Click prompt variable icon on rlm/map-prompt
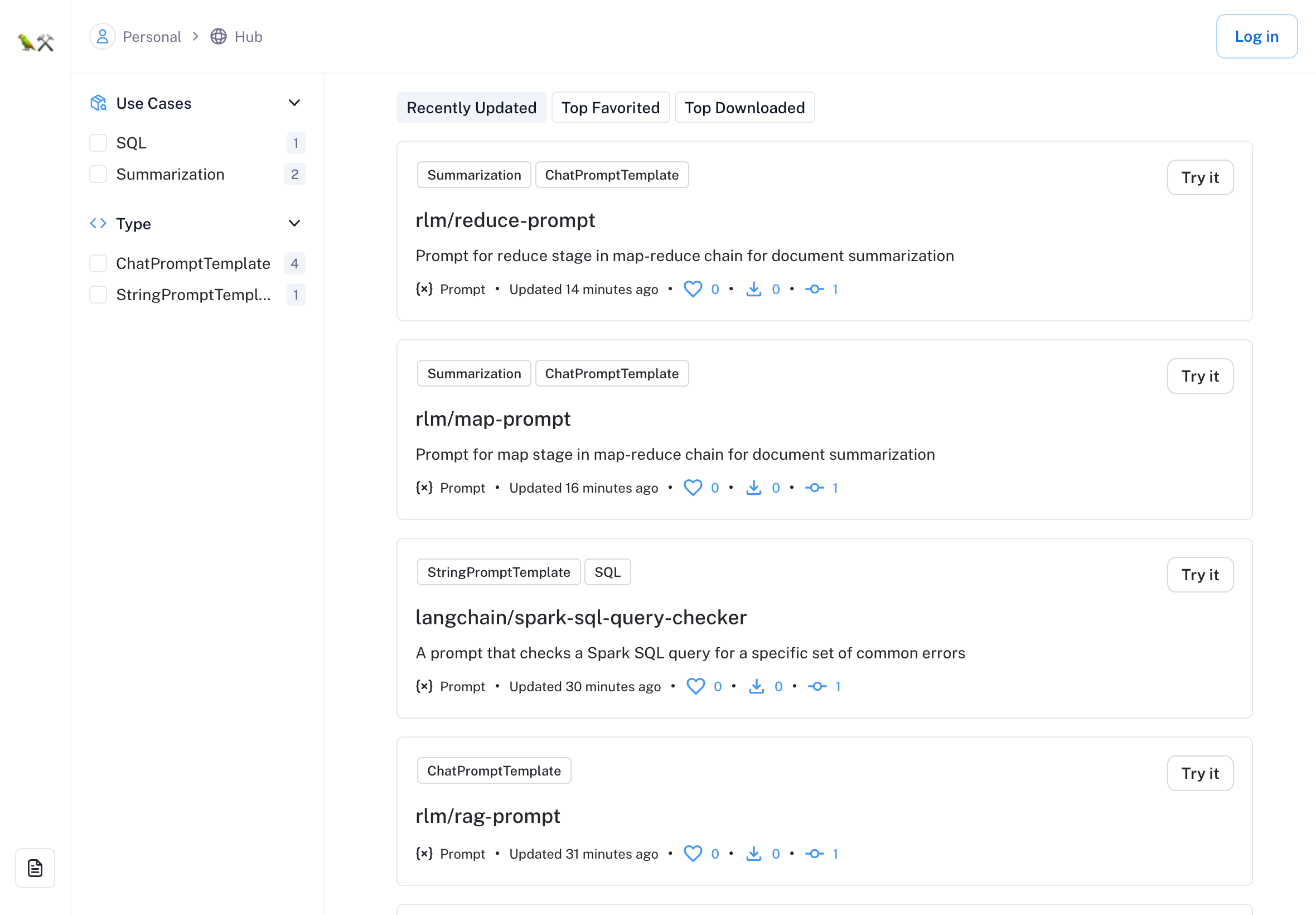Screen dimensions: 1316x915 pyautogui.click(x=424, y=488)
